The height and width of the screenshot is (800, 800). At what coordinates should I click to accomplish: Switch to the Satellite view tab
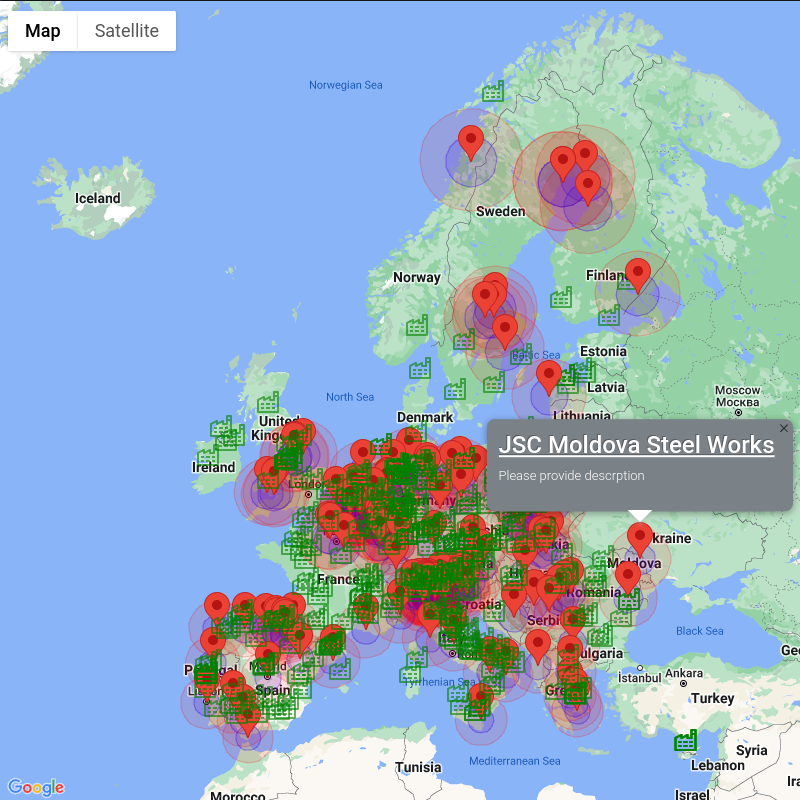pos(127,31)
